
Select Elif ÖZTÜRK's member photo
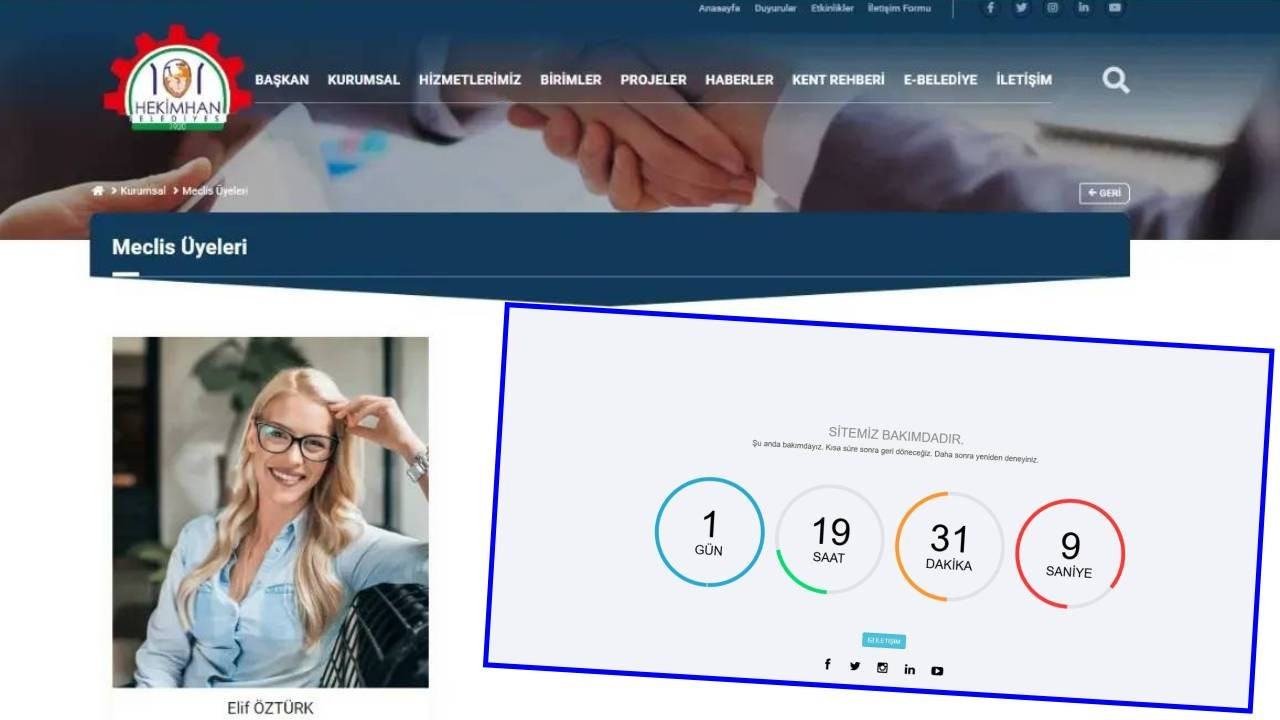[x=270, y=512]
